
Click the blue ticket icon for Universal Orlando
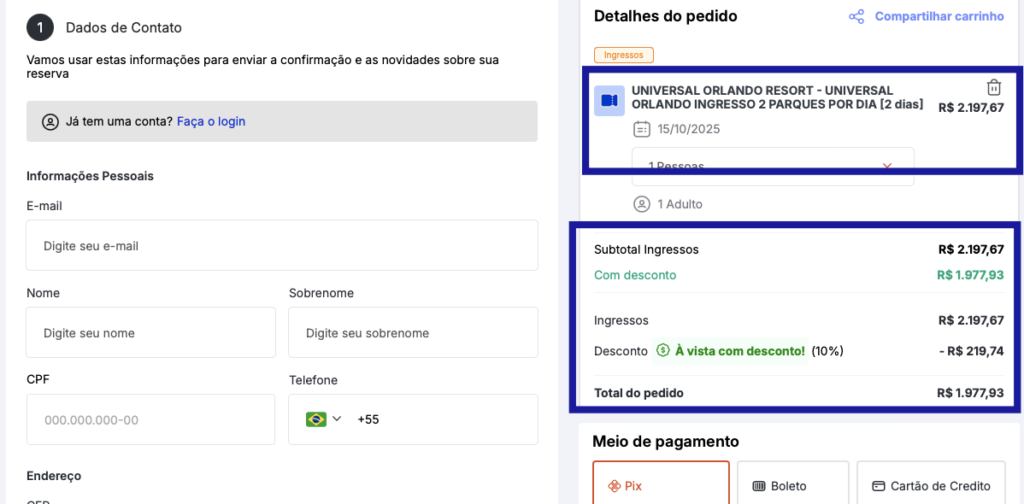click(609, 101)
